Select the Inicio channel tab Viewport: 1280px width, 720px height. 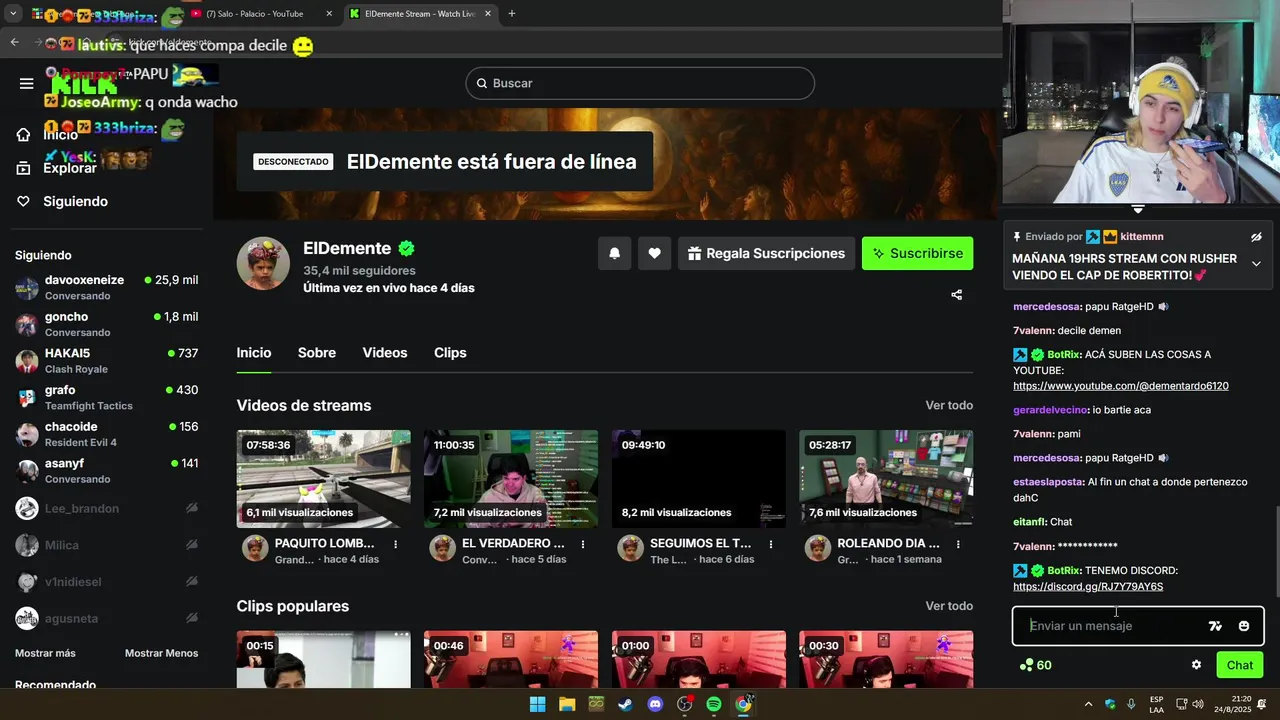(254, 353)
